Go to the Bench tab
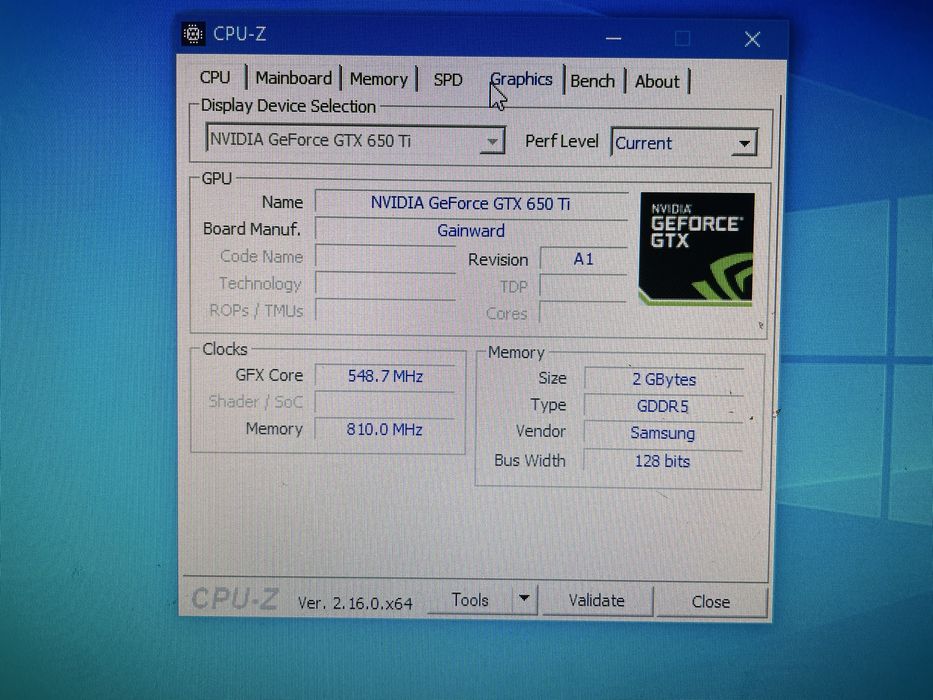This screenshot has height=700, width=933. 593,81
